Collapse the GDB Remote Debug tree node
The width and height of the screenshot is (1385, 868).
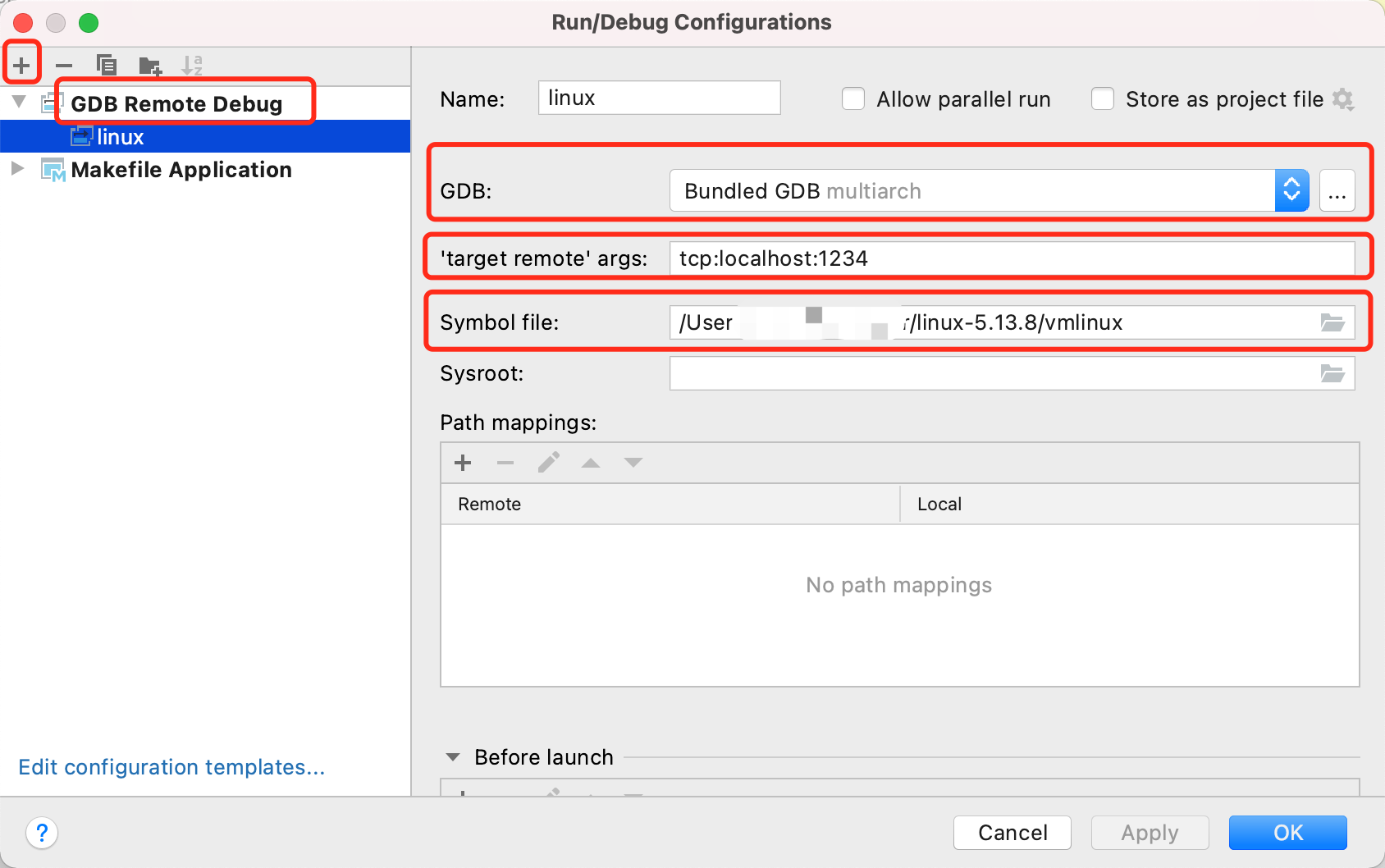click(19, 103)
